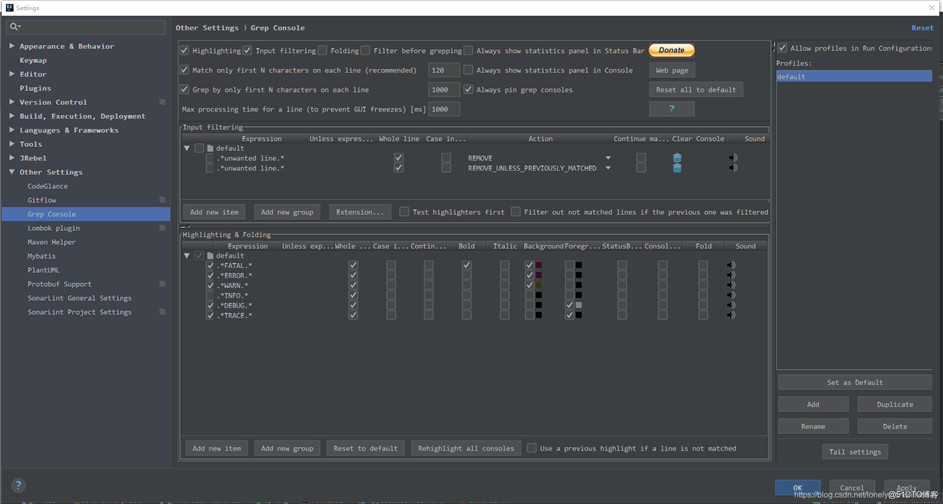This screenshot has width=943, height=504.
Task: Select PlantUML settings entry
Action: tap(43, 270)
